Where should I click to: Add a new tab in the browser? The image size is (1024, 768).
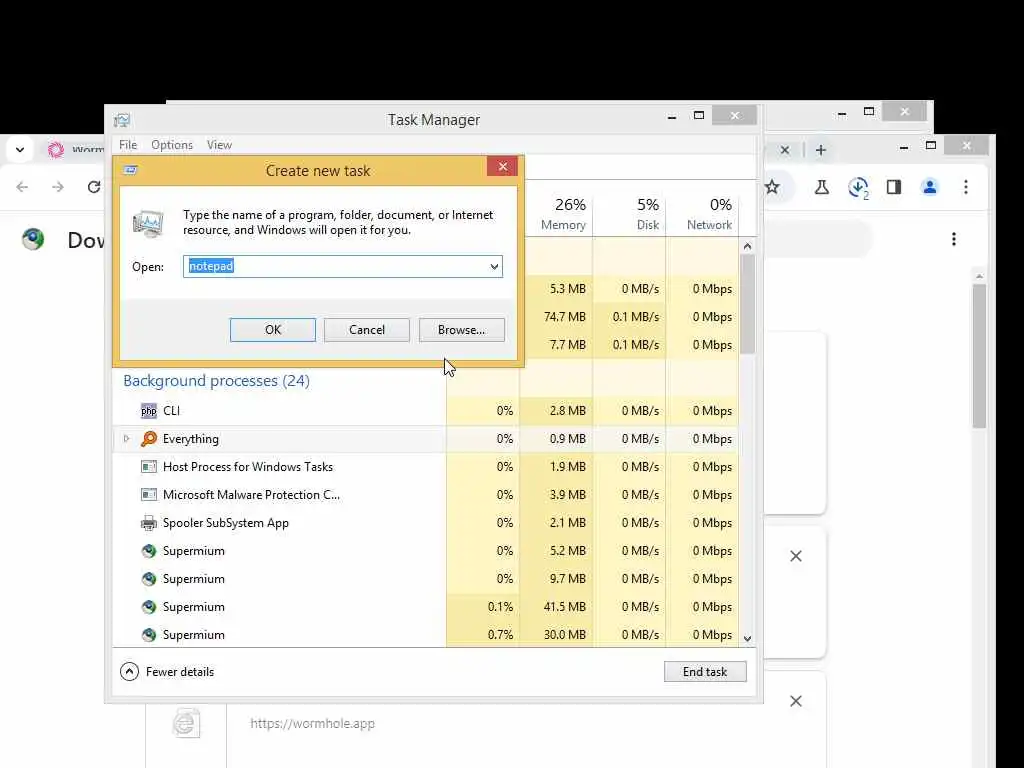click(x=821, y=150)
